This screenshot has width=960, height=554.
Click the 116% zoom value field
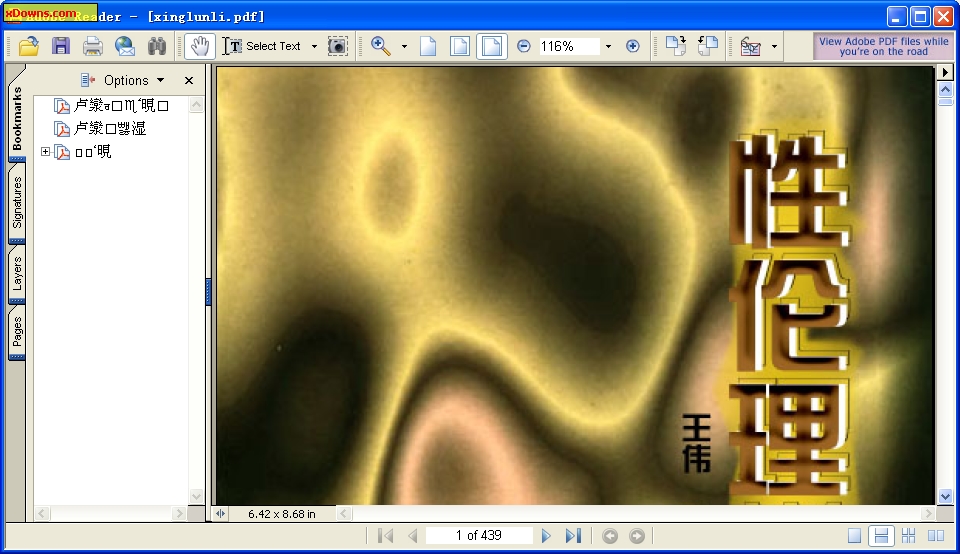click(x=568, y=46)
